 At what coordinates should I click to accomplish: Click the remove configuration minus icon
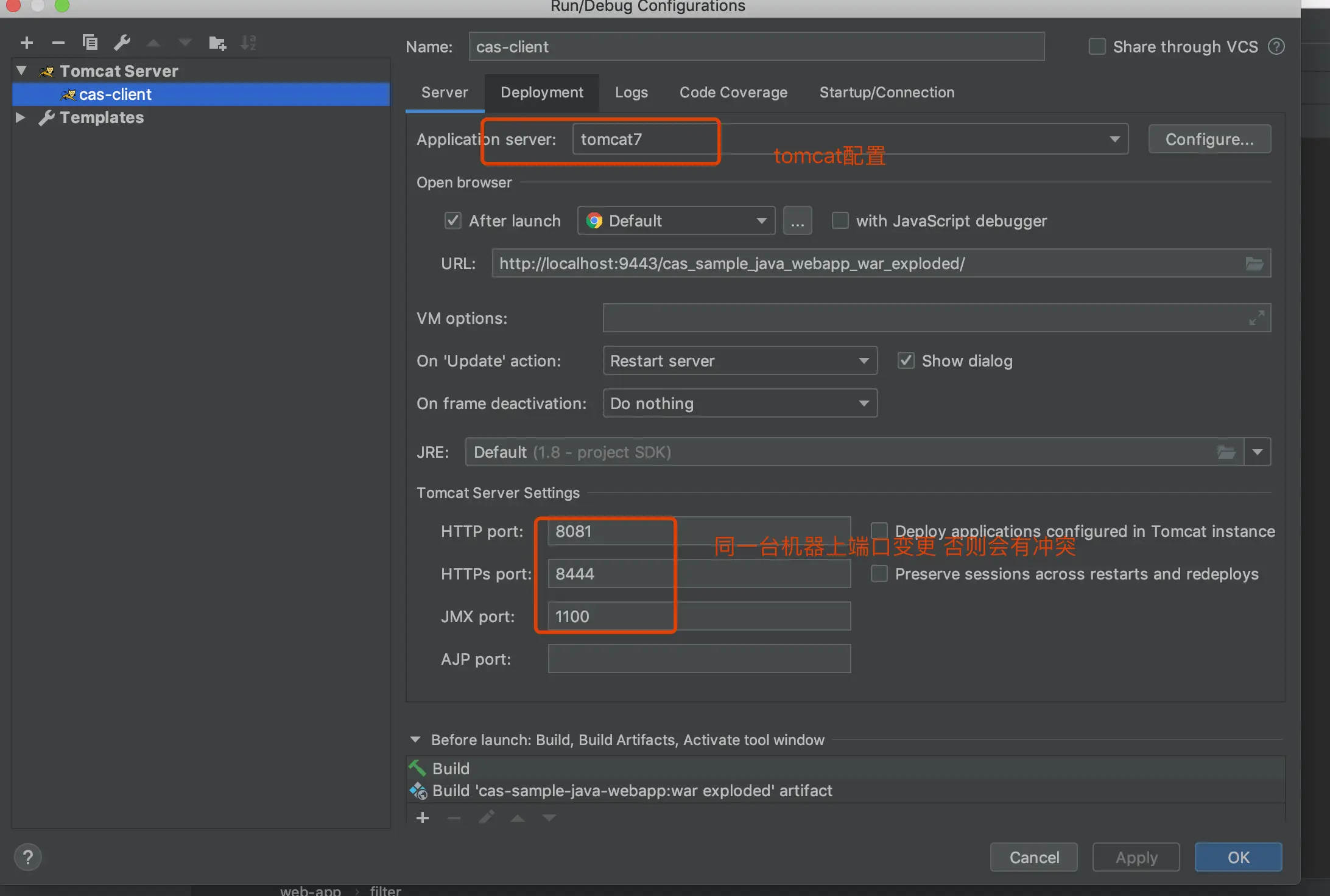click(x=58, y=43)
